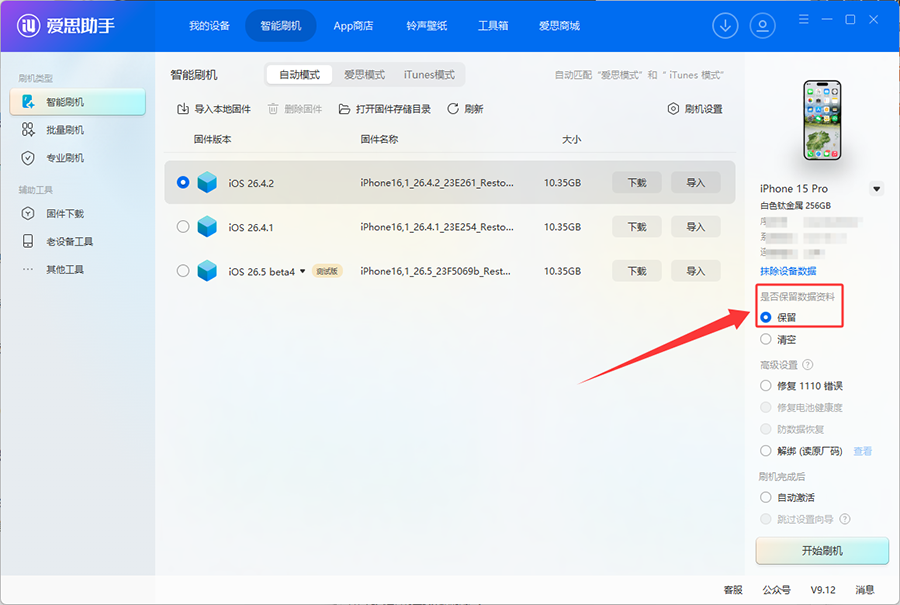Click the 刷新 refresh button
This screenshot has width=900, height=605.
coord(465,109)
